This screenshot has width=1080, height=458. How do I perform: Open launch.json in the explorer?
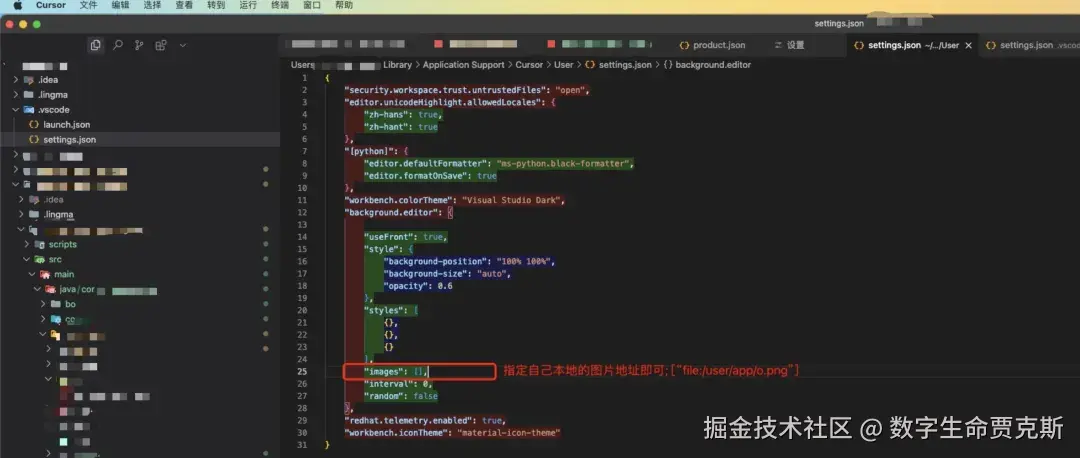(66, 125)
